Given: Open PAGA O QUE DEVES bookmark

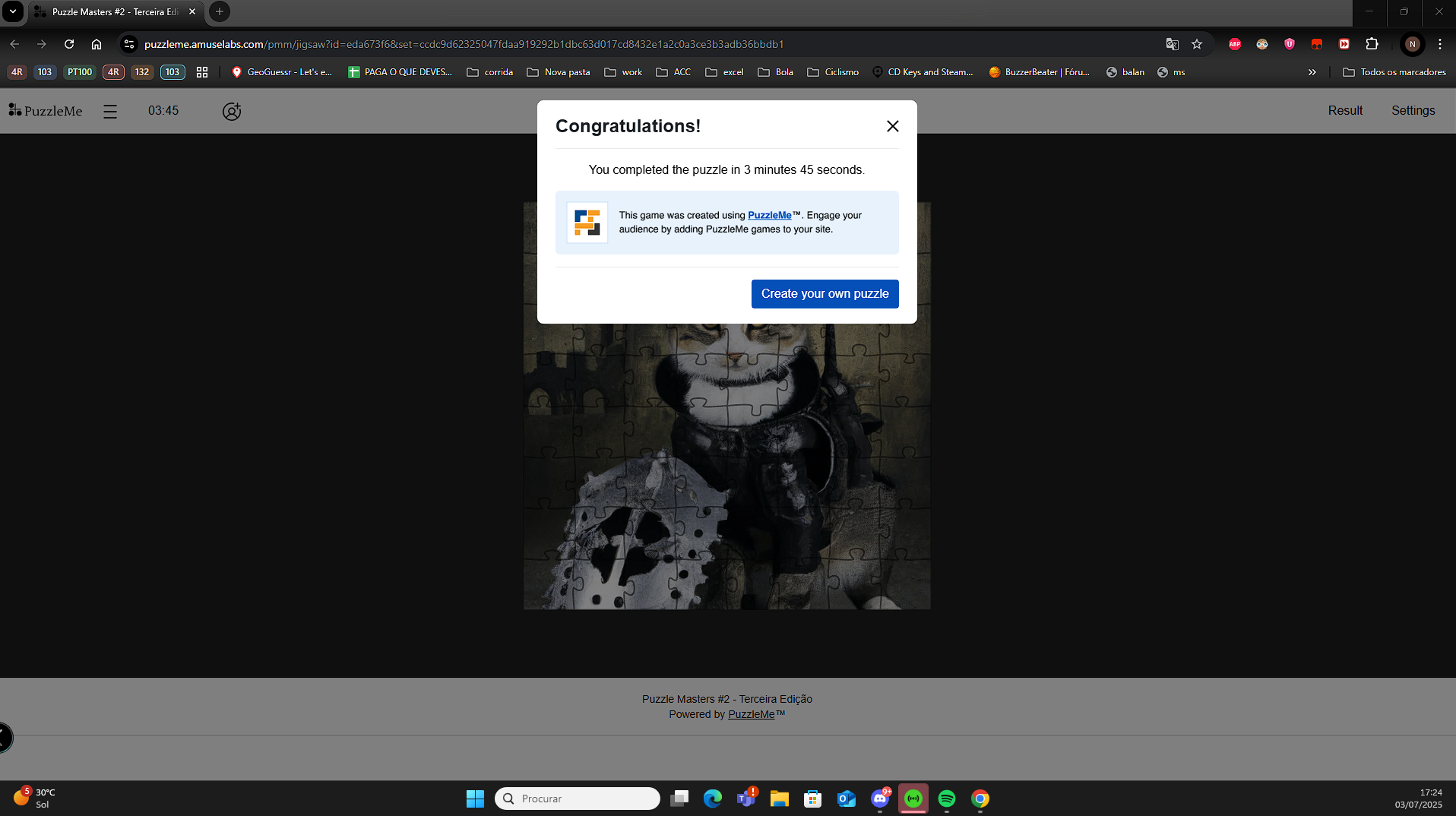Looking at the screenshot, I should tap(400, 72).
